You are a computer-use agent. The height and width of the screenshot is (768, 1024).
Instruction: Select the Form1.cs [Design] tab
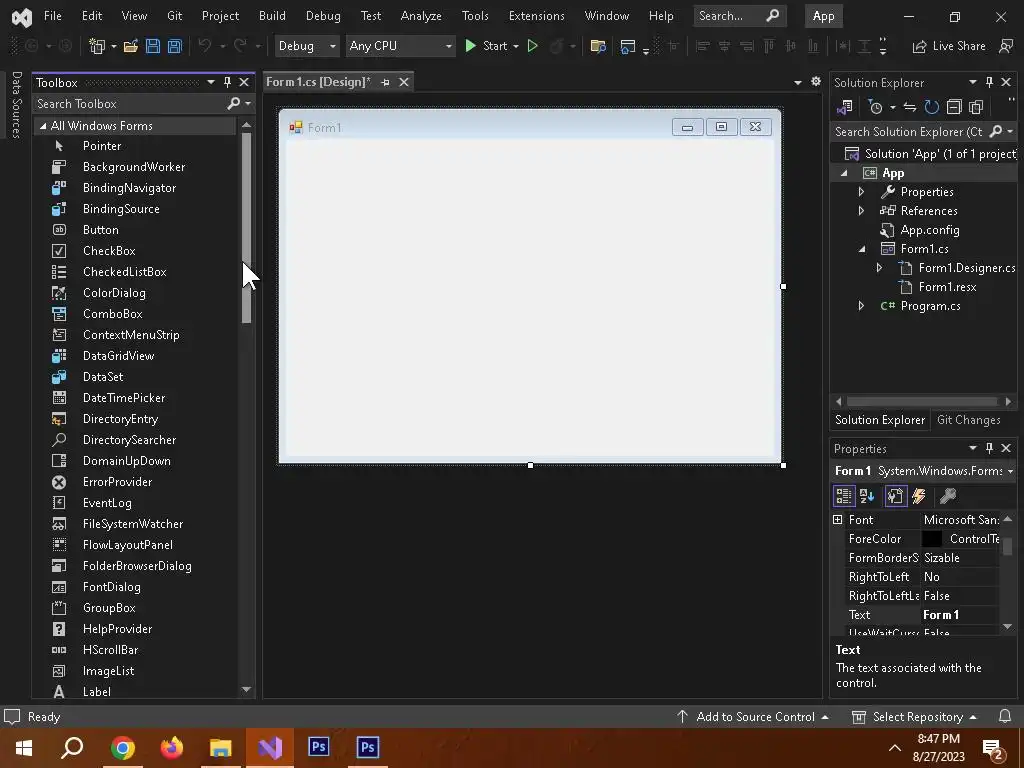click(x=318, y=82)
